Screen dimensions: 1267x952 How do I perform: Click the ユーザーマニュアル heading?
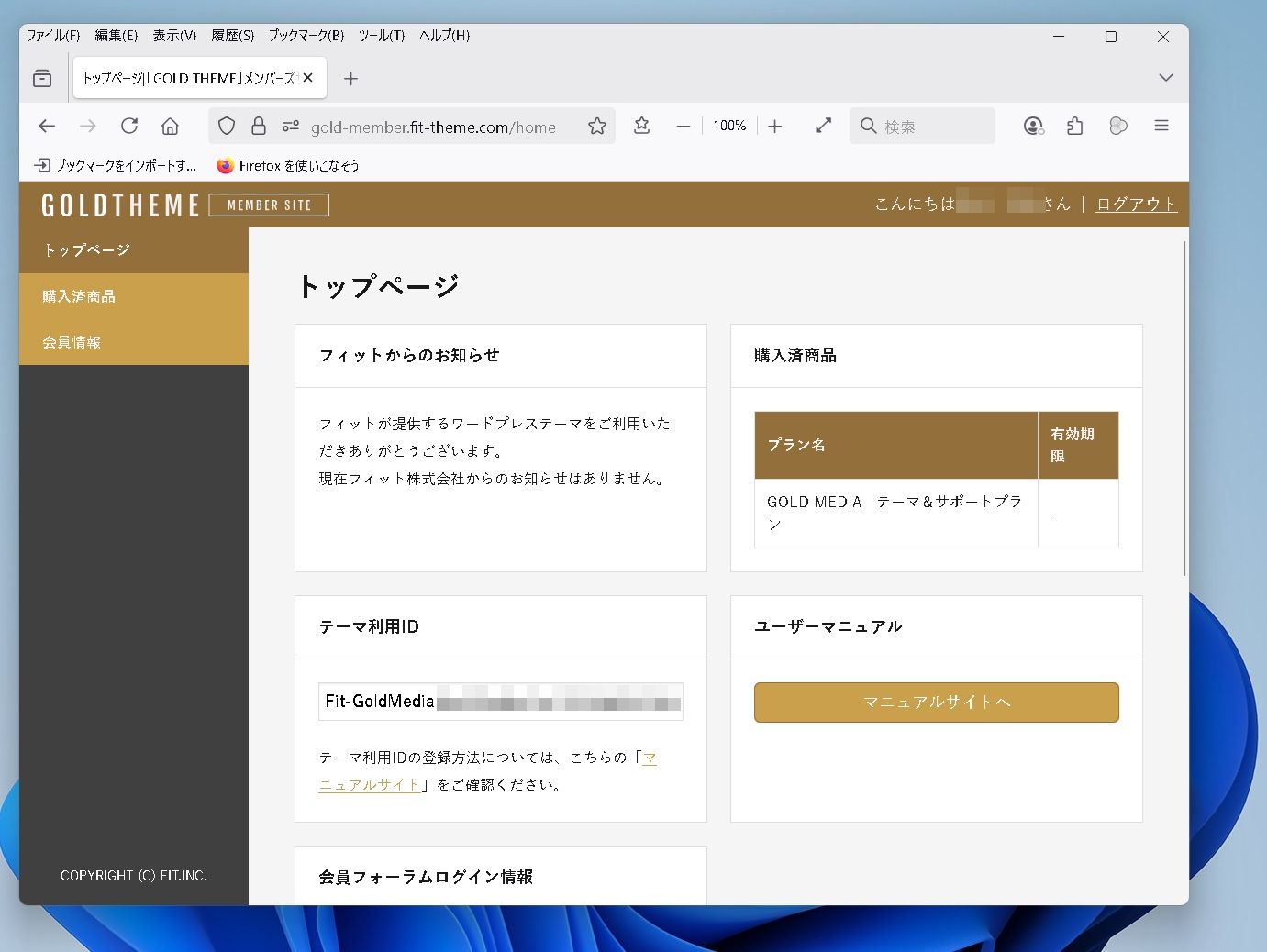point(828,627)
